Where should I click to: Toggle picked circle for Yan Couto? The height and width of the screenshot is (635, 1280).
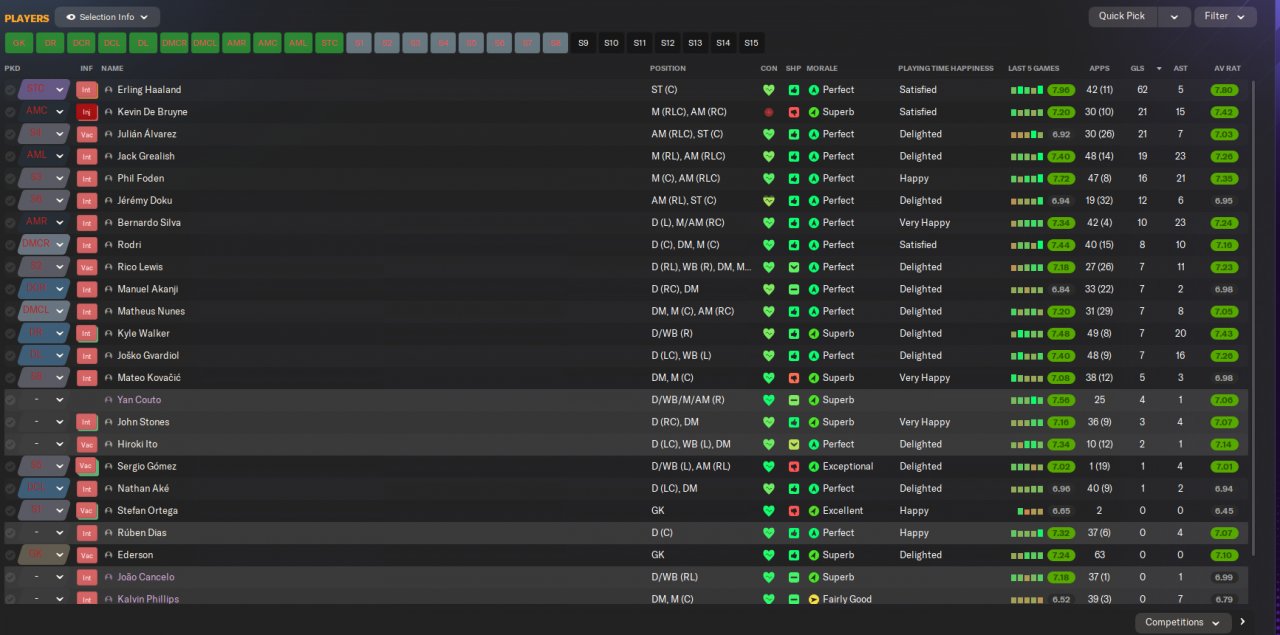(x=10, y=400)
